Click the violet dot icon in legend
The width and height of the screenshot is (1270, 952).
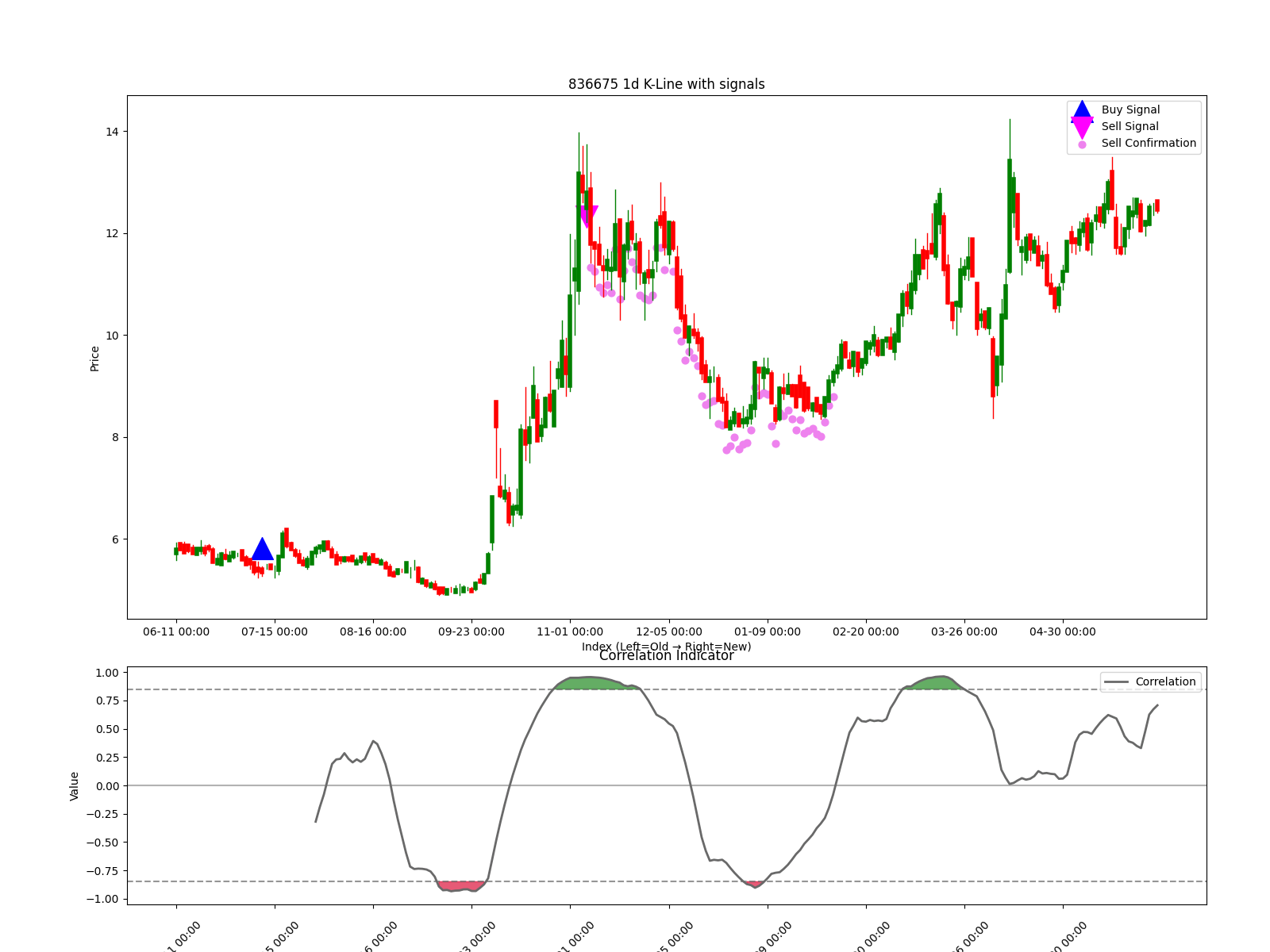pos(1082,144)
